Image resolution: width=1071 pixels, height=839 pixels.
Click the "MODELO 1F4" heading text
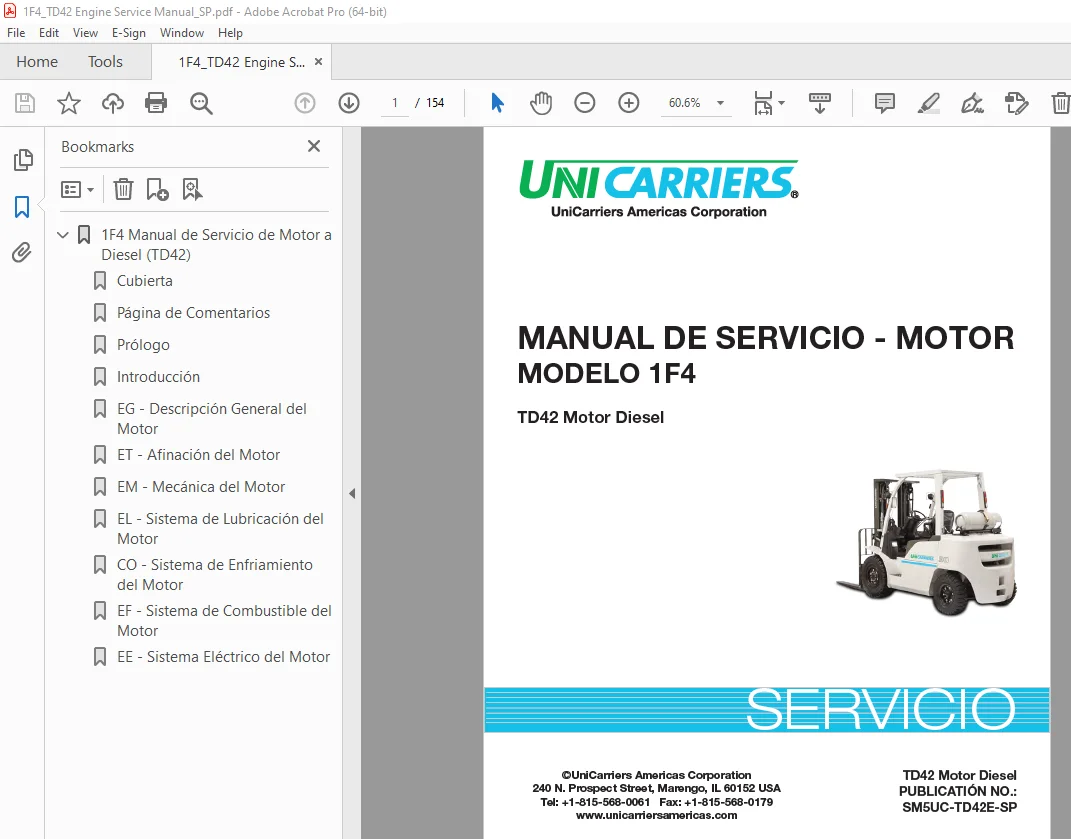click(607, 374)
